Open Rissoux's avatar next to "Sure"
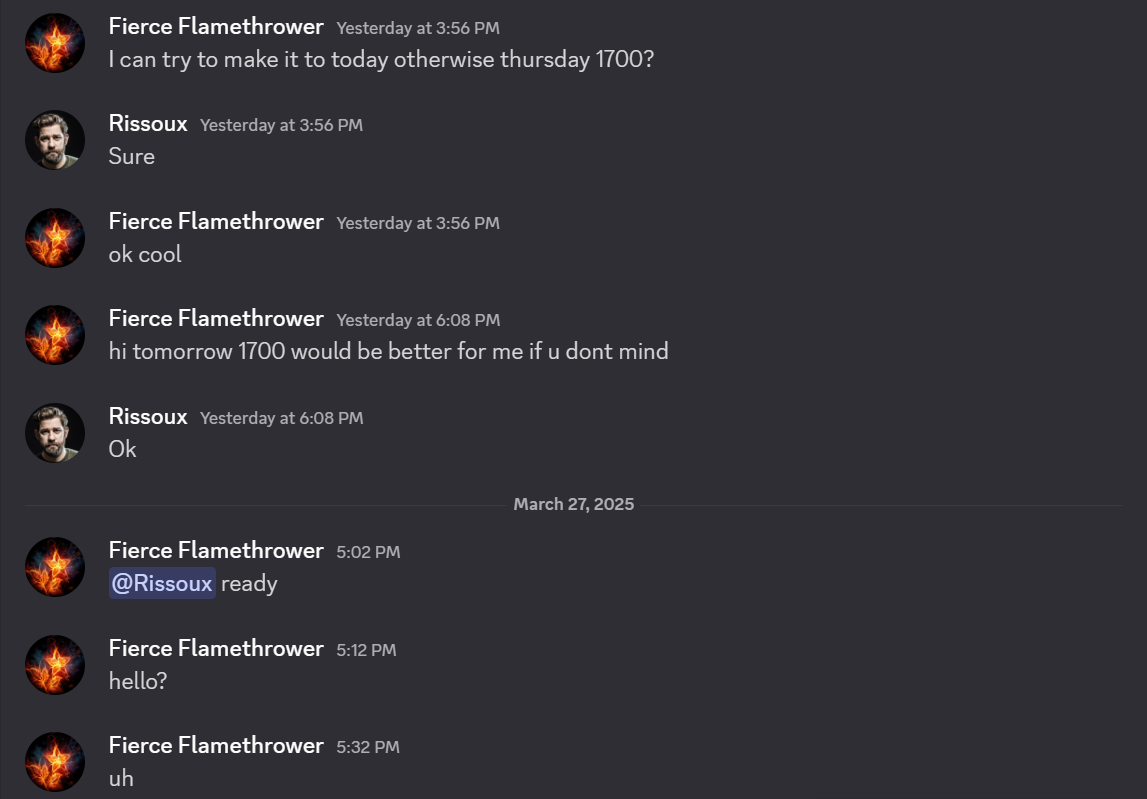Viewport: 1147px width, 799px height. coord(55,140)
